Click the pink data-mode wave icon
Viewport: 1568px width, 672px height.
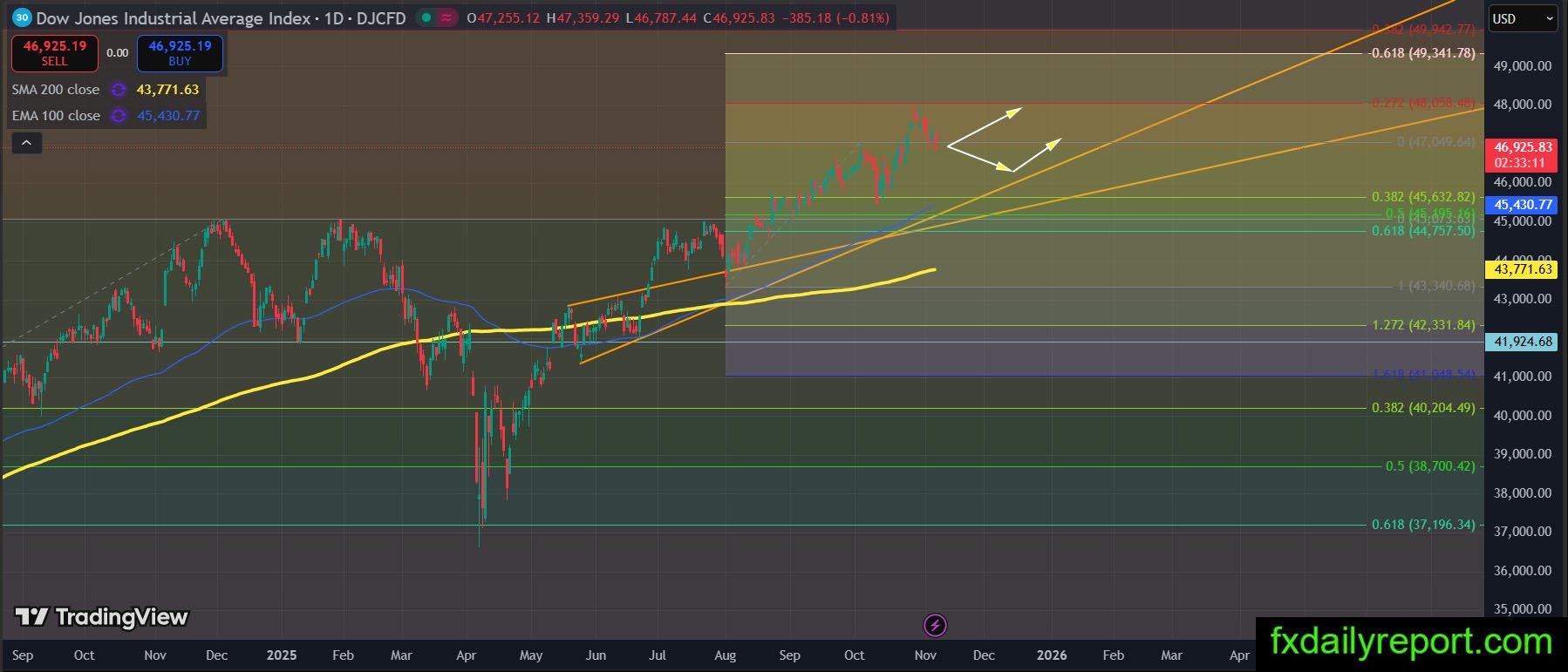click(x=447, y=17)
